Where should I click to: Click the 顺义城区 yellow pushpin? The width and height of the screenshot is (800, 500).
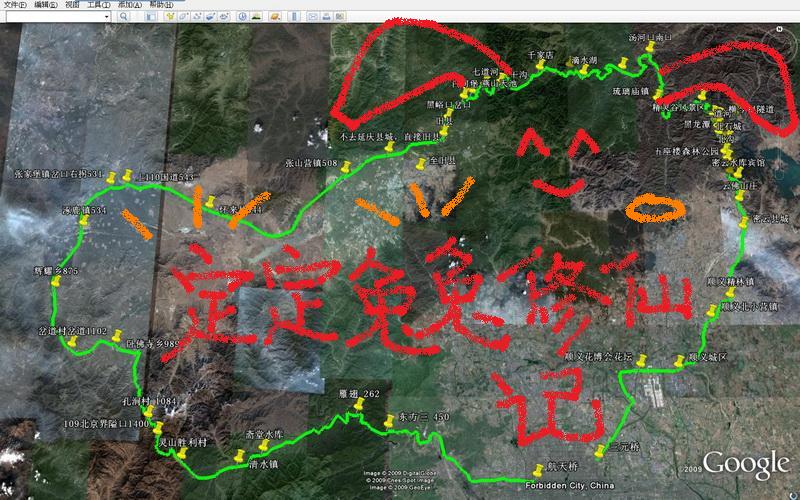coord(679,361)
